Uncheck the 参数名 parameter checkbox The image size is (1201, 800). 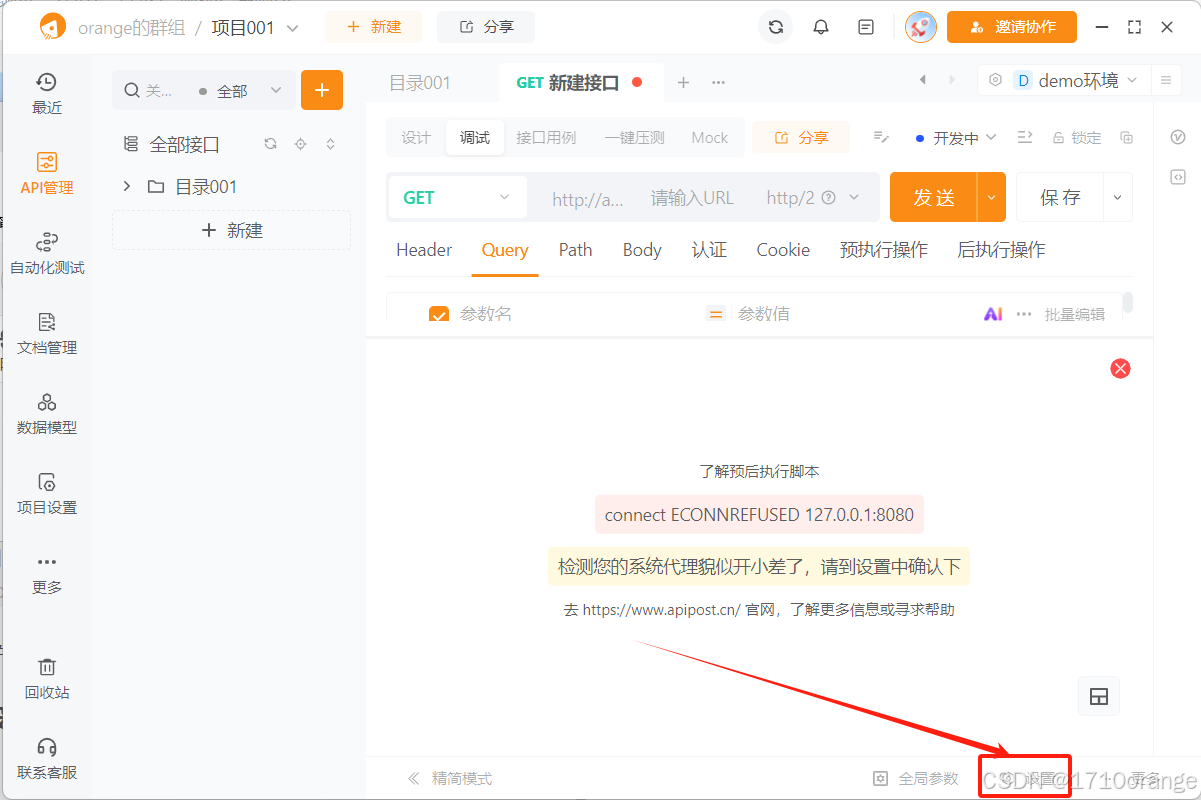tap(439, 313)
